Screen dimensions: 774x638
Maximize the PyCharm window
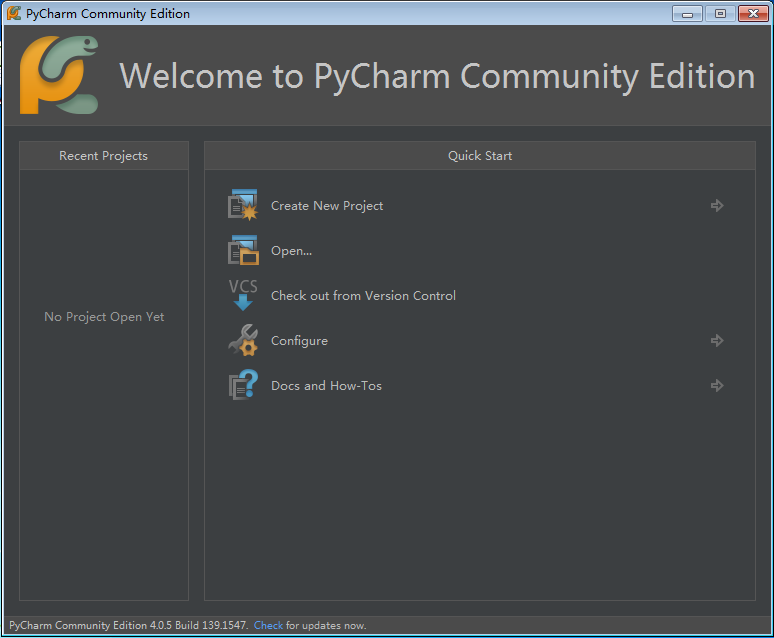[x=720, y=14]
